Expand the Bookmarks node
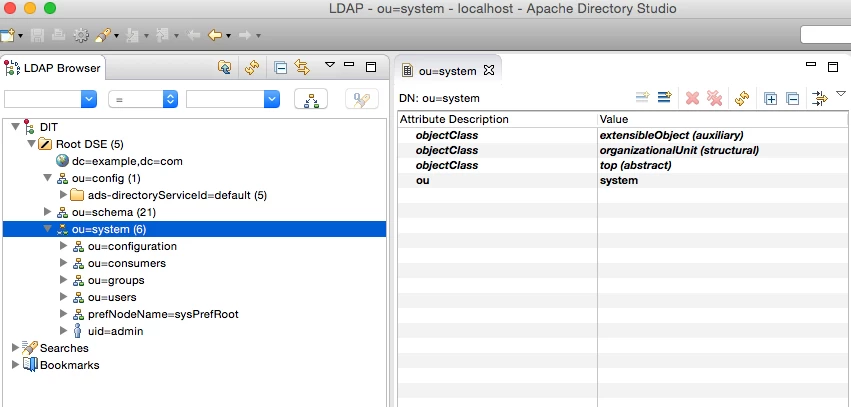Viewport: 851px width, 407px height. click(15, 365)
